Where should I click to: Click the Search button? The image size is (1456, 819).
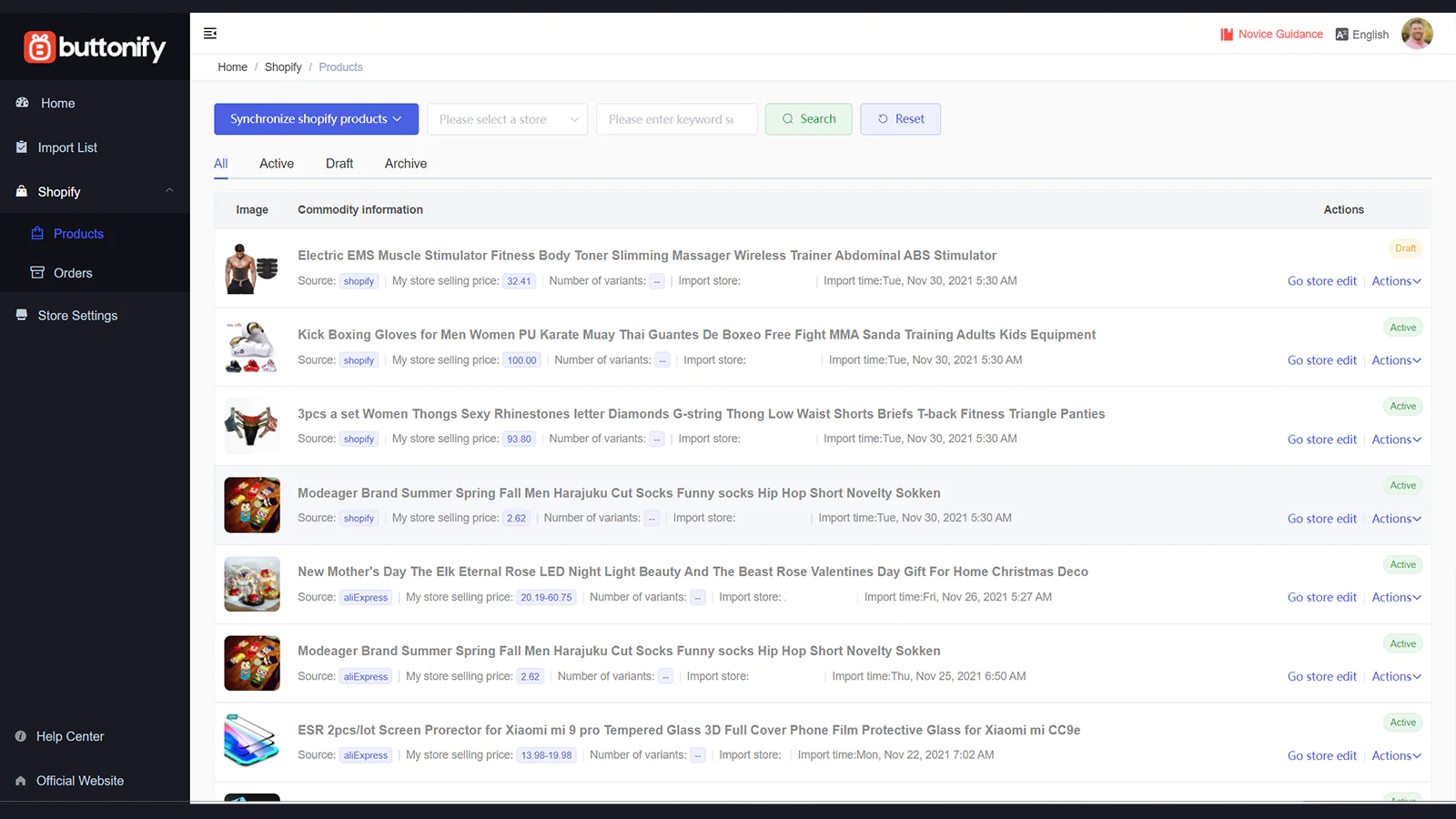point(808,119)
